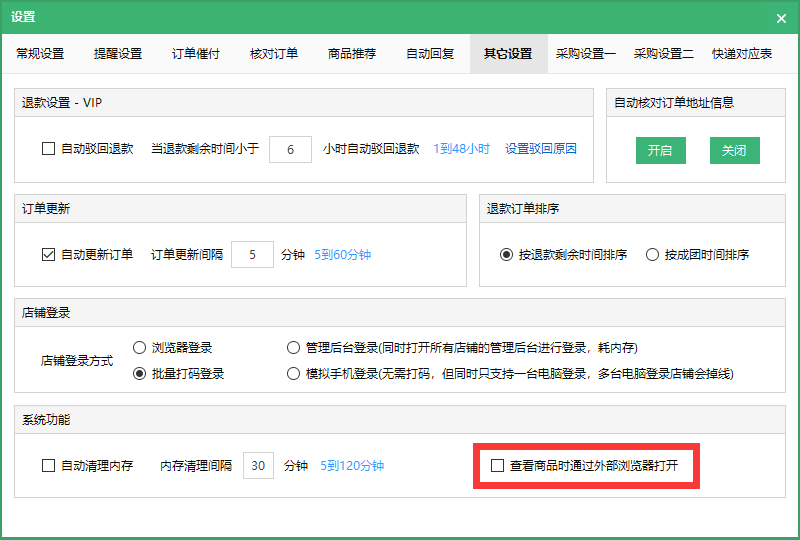
Task: Close the 设置 dialog window
Action: coord(781,18)
